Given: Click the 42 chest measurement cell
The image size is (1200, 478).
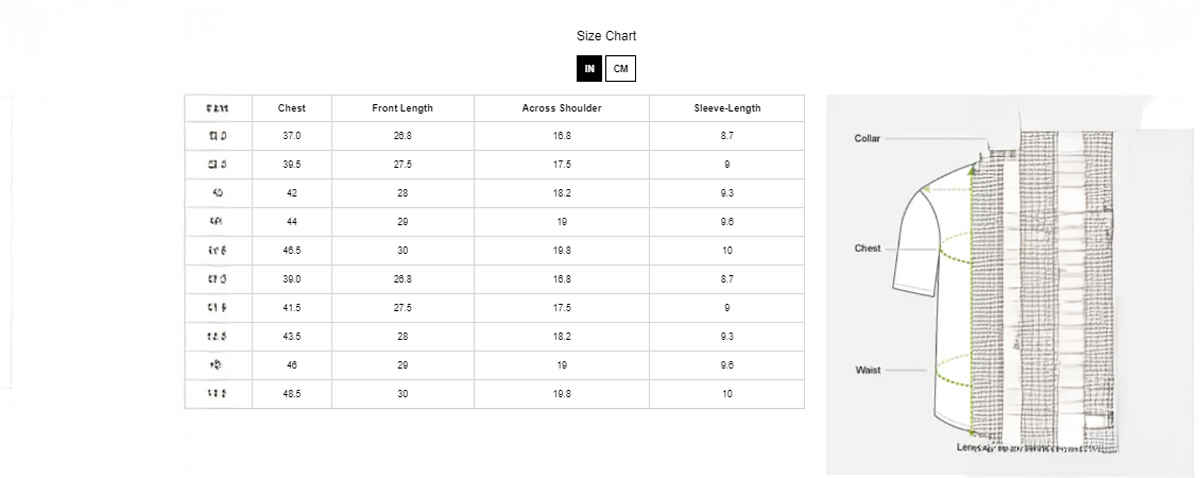Looking at the screenshot, I should (291, 193).
